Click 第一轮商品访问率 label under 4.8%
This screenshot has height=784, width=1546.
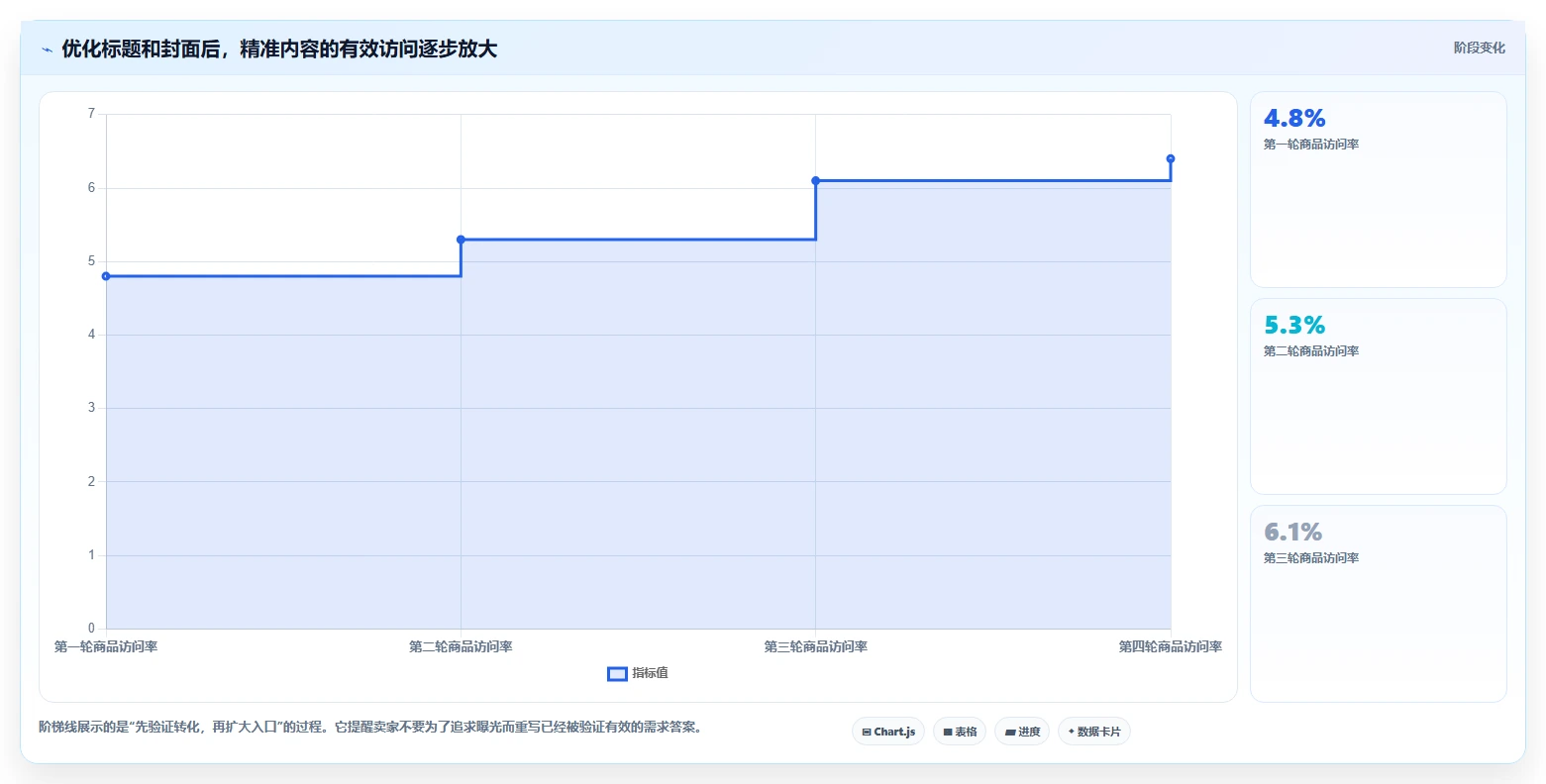click(x=1311, y=145)
